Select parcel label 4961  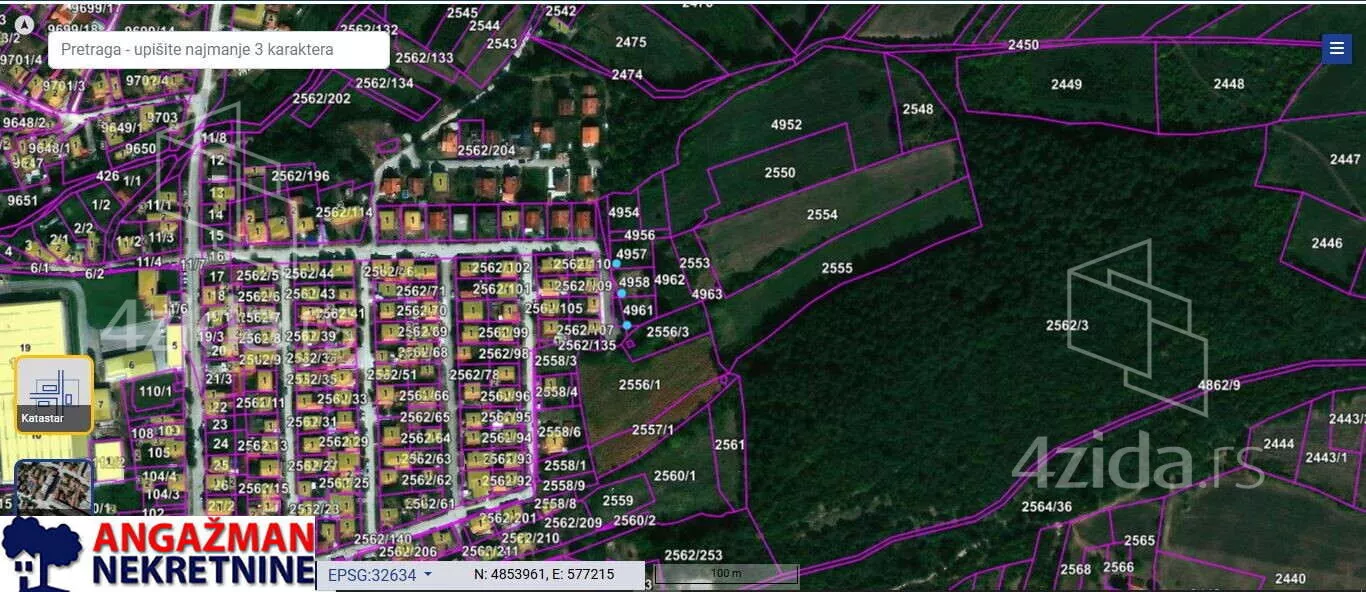(638, 311)
